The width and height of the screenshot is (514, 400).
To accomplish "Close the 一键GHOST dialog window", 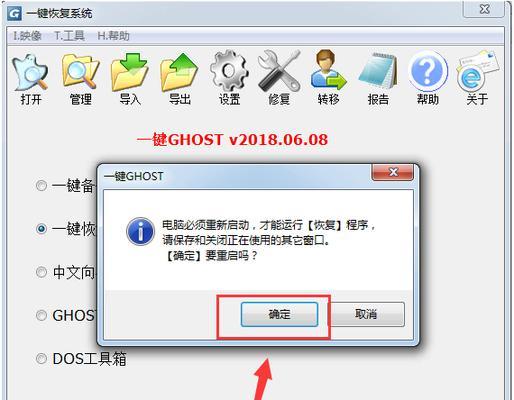I will pos(393,173).
